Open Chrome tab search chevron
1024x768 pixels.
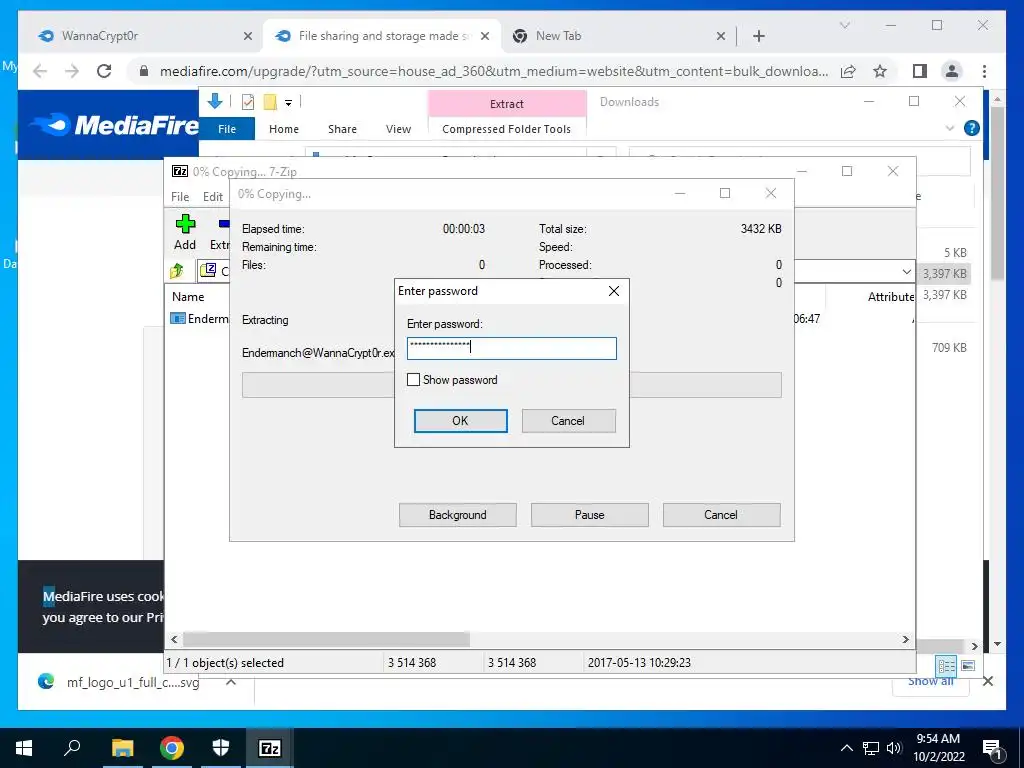[x=844, y=25]
